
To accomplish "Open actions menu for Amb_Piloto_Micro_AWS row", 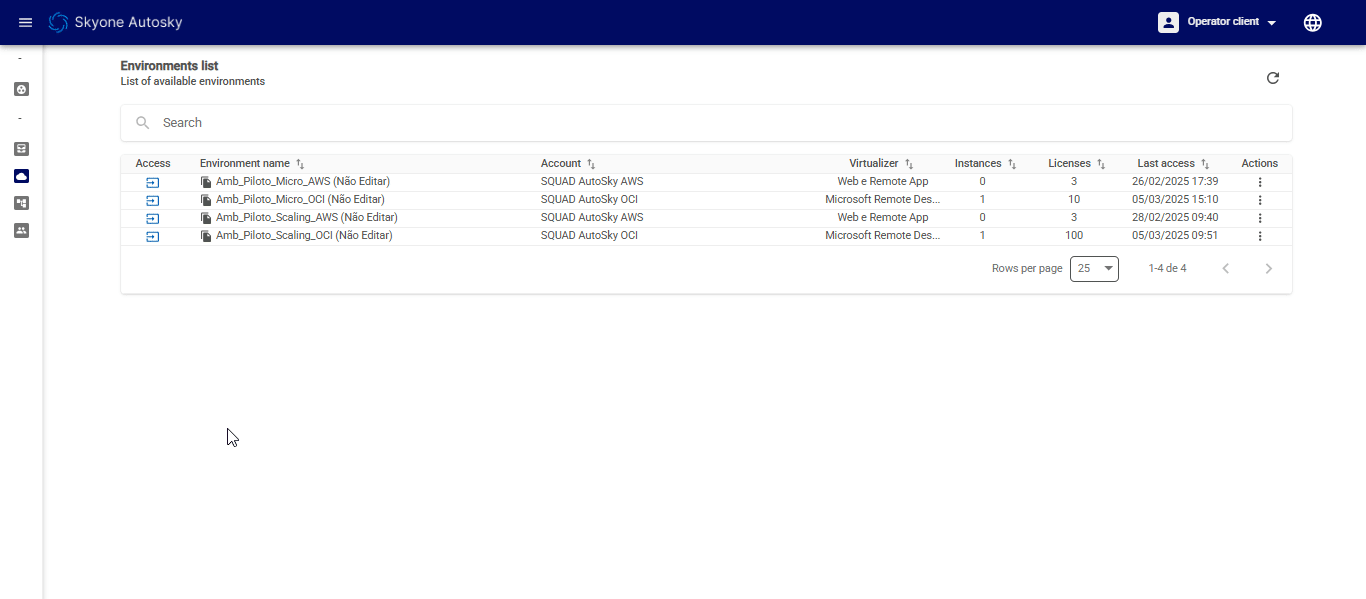I will pyautogui.click(x=1260, y=182).
